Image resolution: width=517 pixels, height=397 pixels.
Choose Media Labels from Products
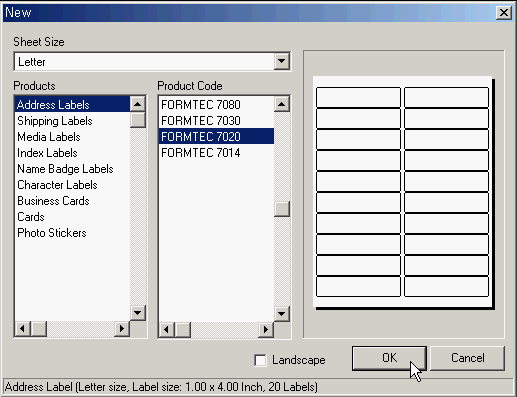[72, 137]
